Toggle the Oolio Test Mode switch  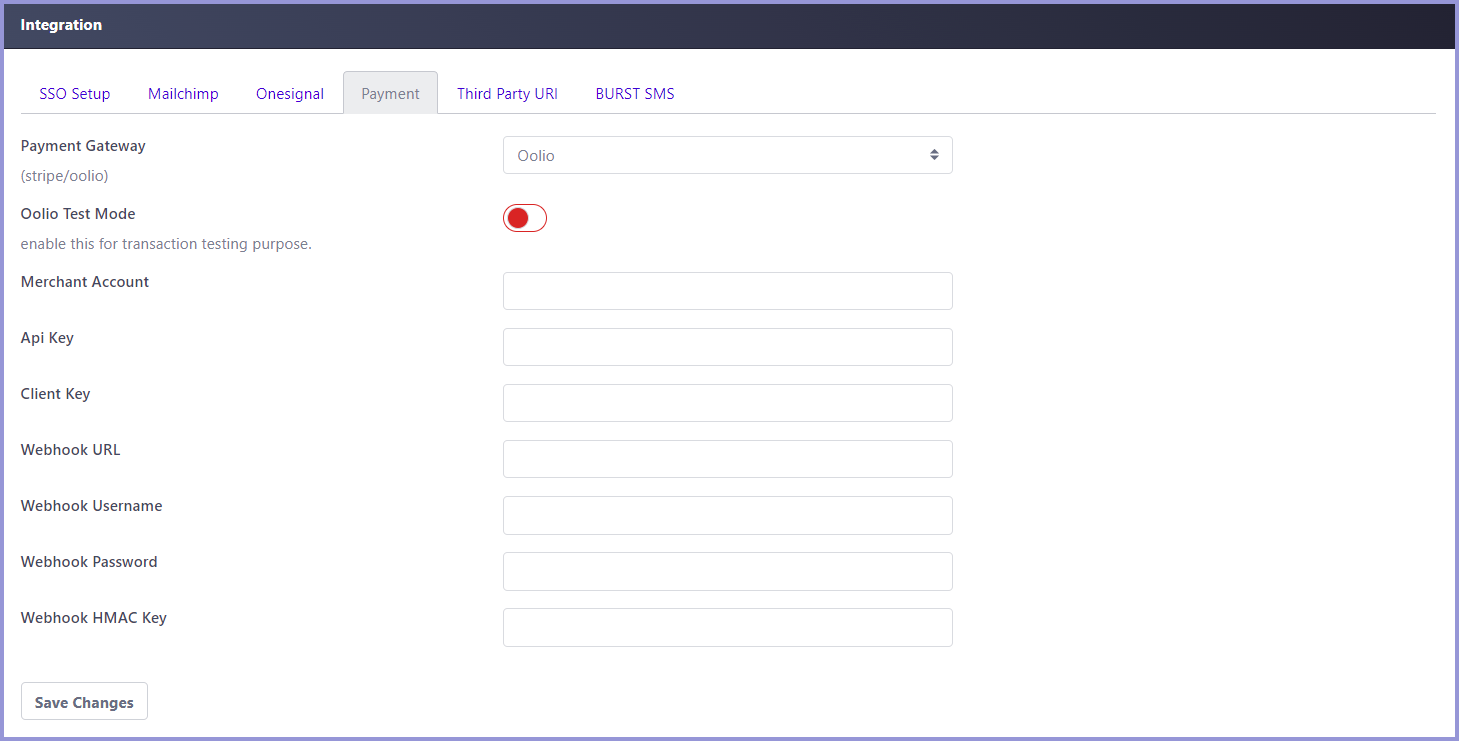525,218
